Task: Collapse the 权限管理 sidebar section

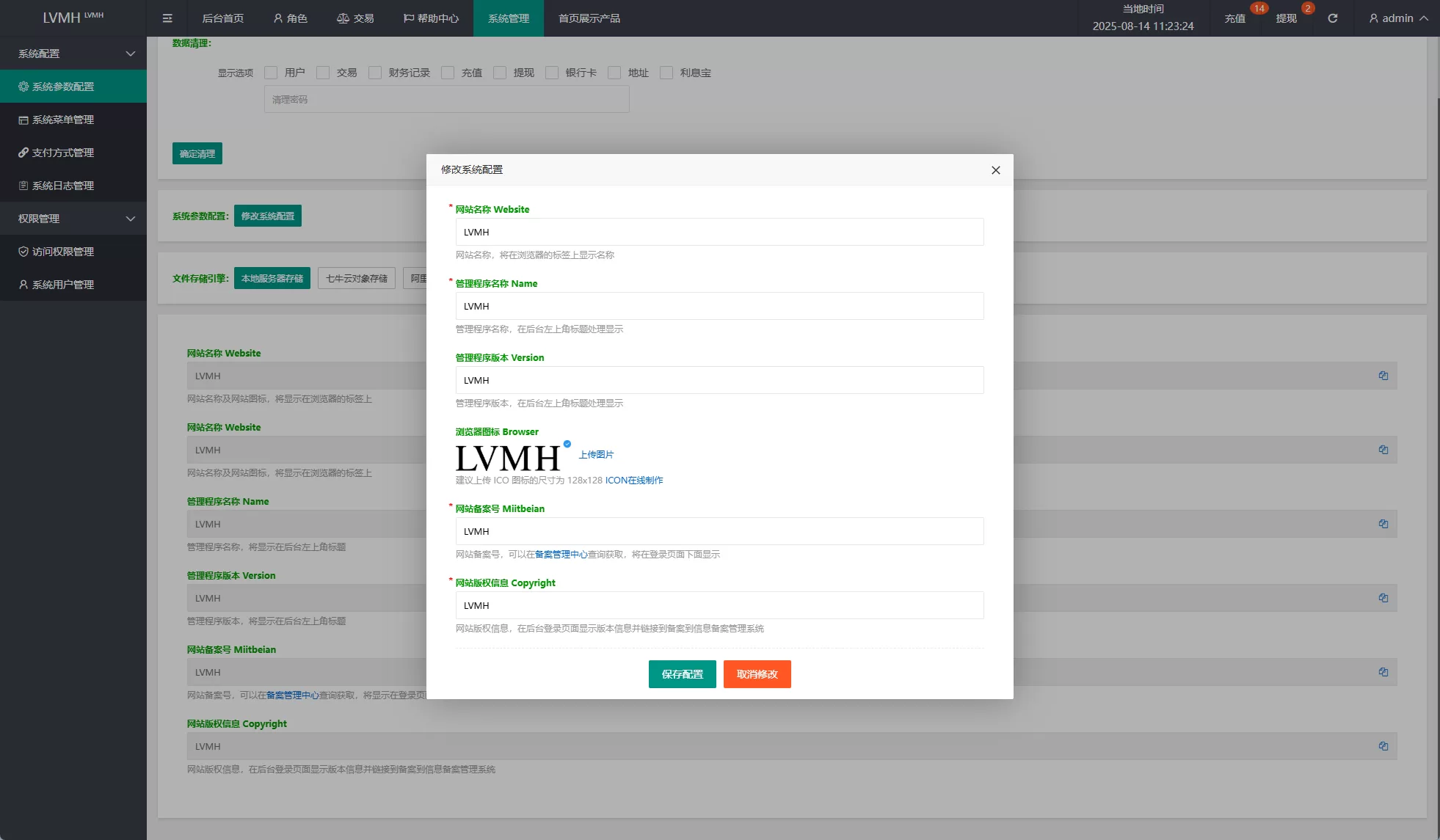Action: 73,219
